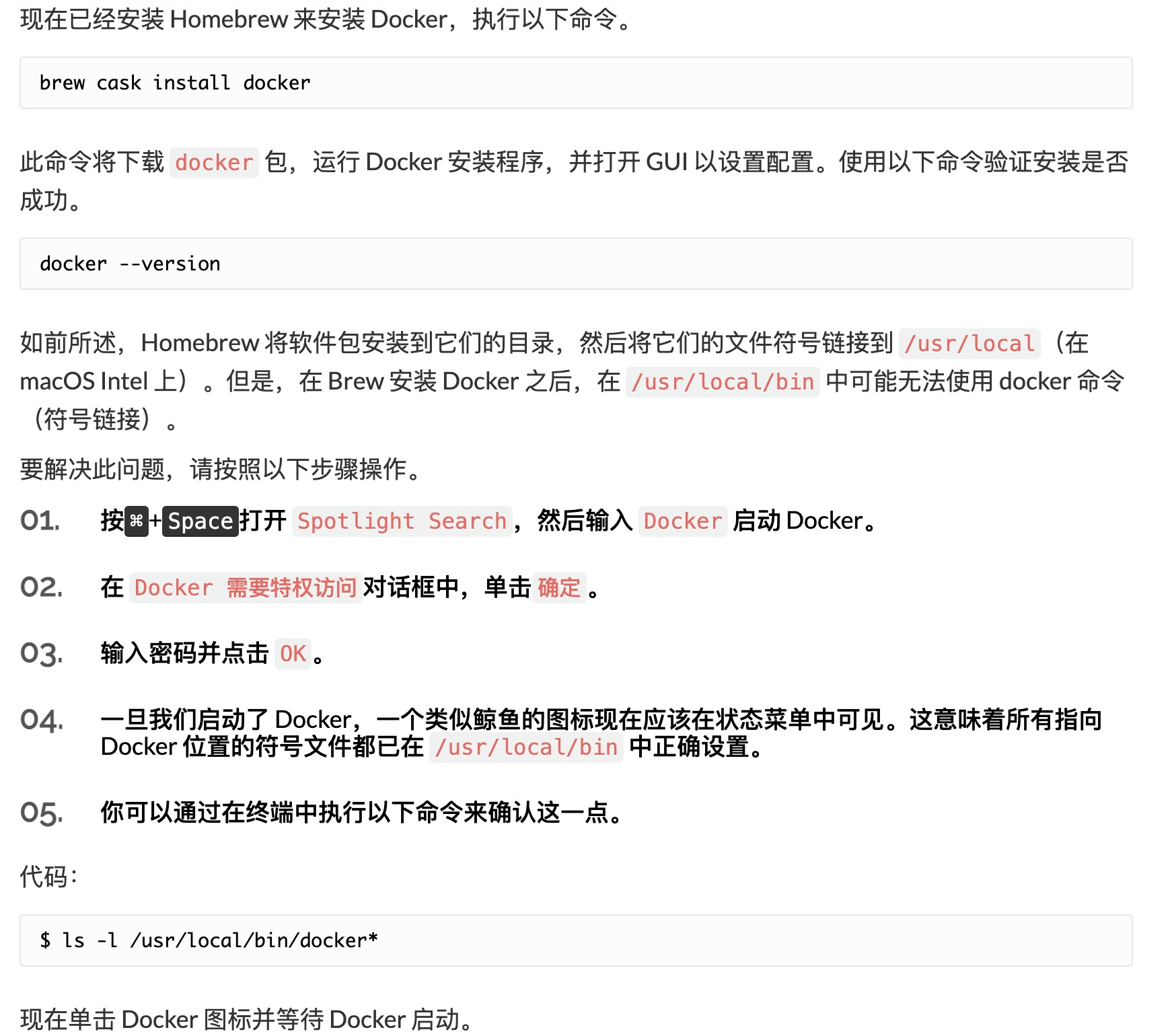Click step number '01.'

(40, 521)
